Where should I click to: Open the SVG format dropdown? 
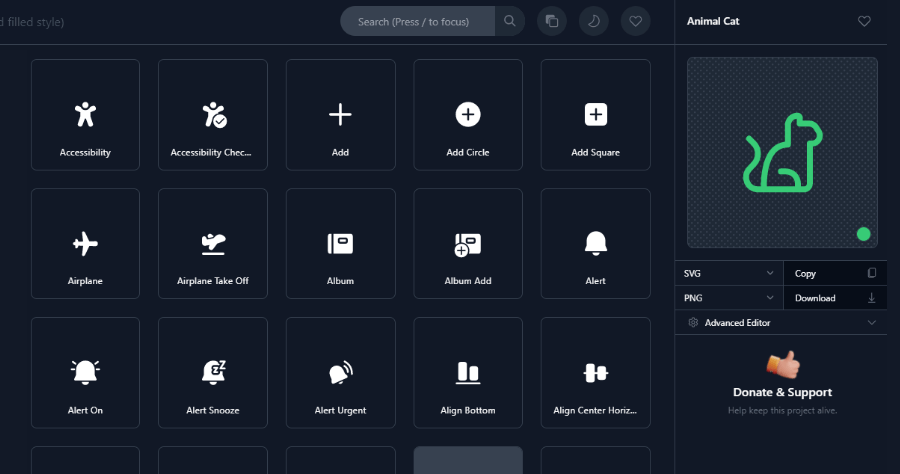pos(729,274)
